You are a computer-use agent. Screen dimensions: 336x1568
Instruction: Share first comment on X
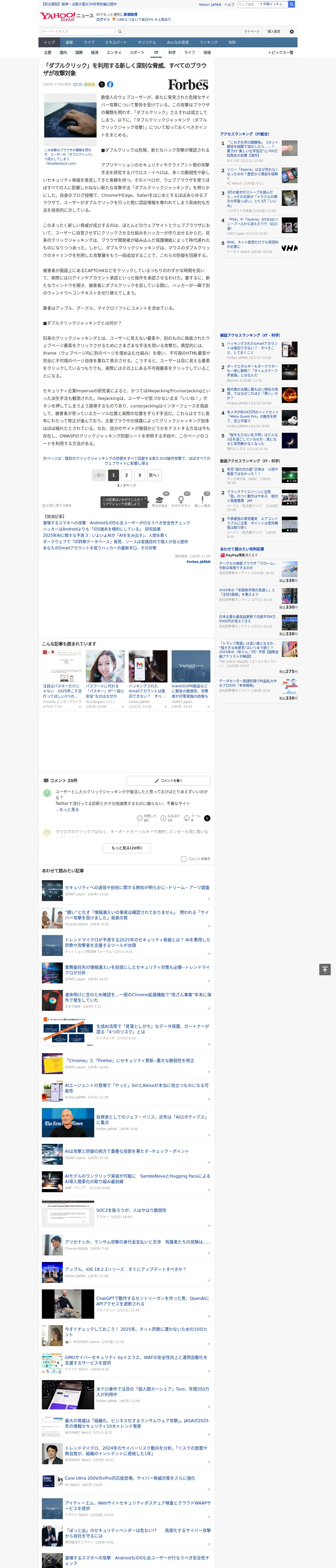207,818
